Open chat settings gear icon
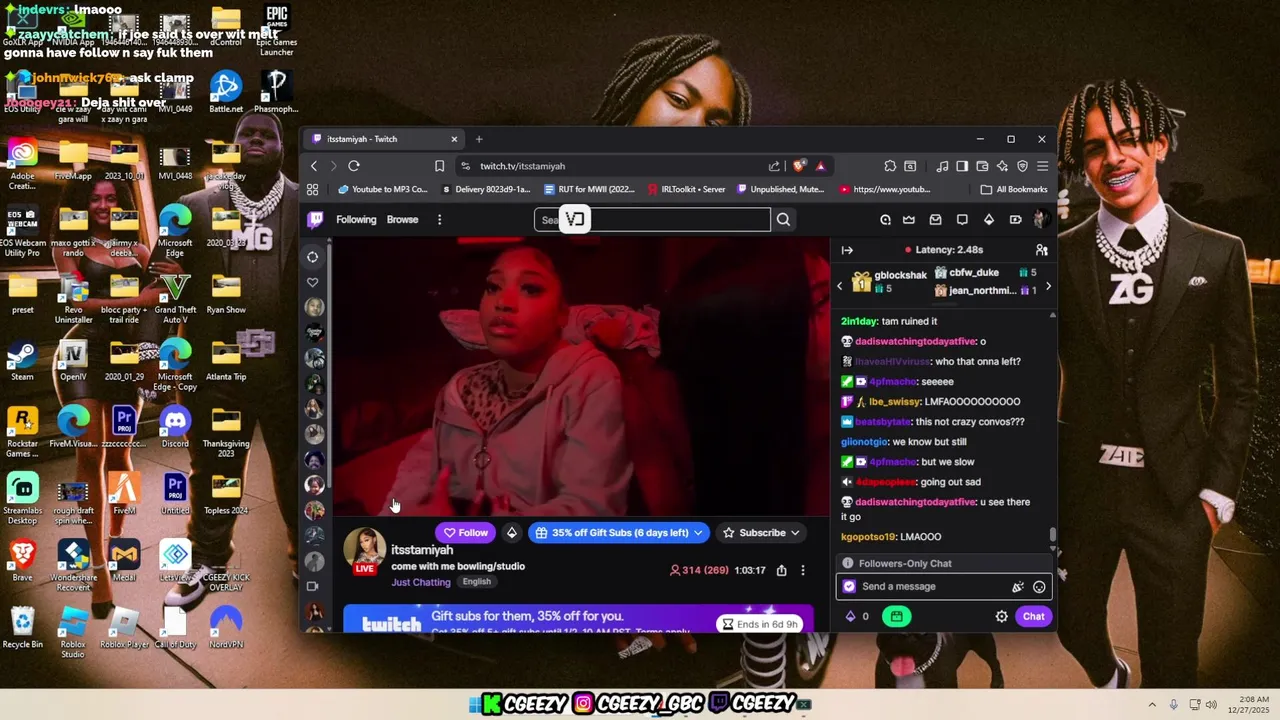This screenshot has width=1280, height=720. [1001, 617]
